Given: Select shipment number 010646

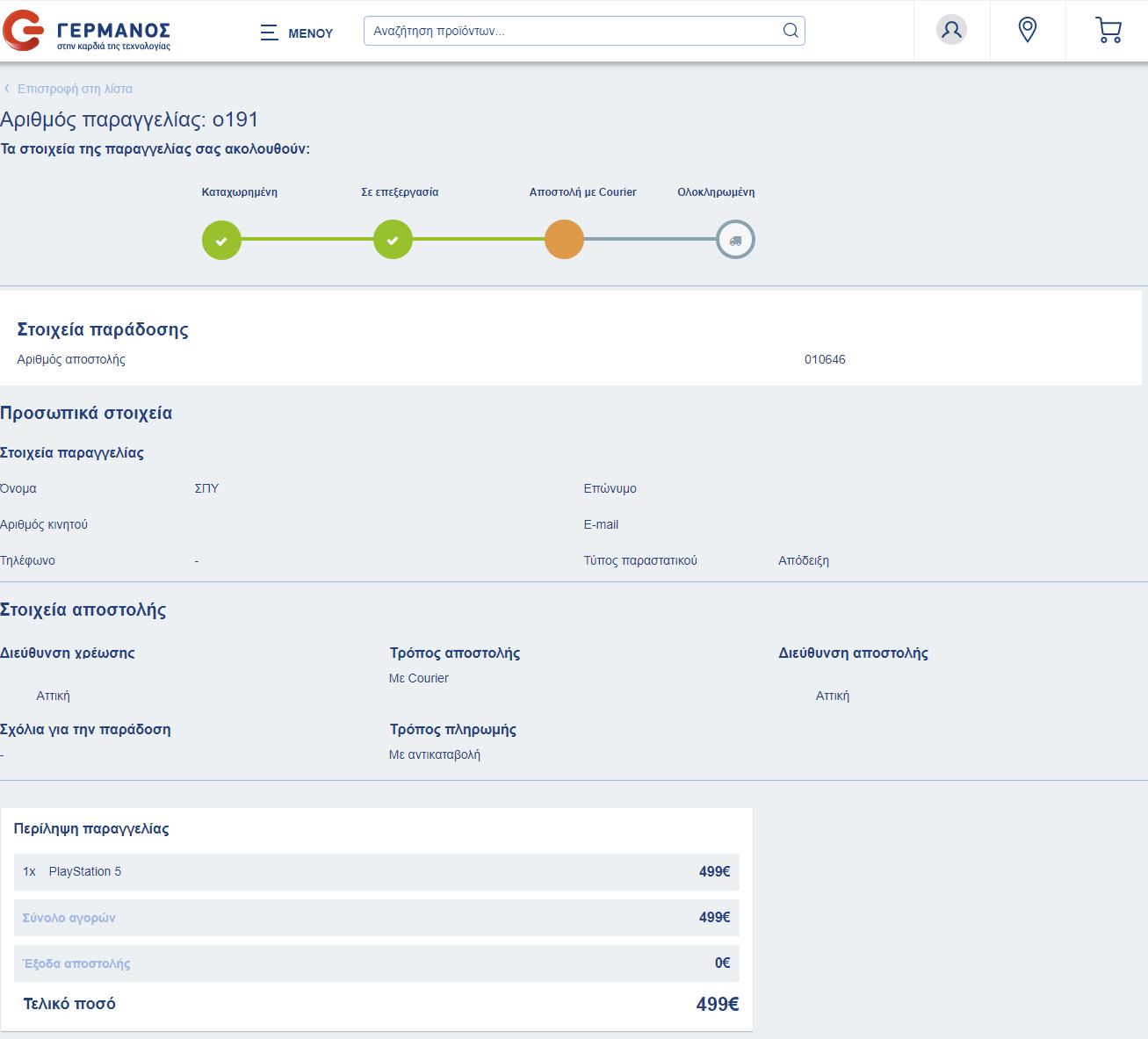Looking at the screenshot, I should click(x=825, y=359).
